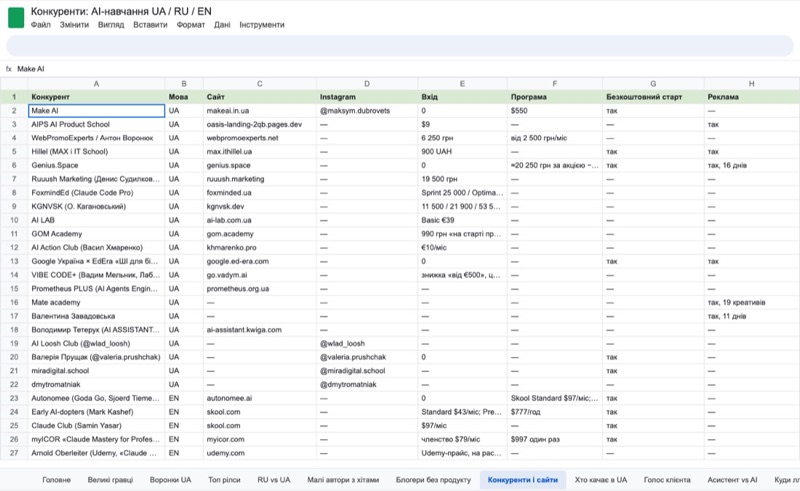
Task: Select column G header
Action: tap(653, 84)
